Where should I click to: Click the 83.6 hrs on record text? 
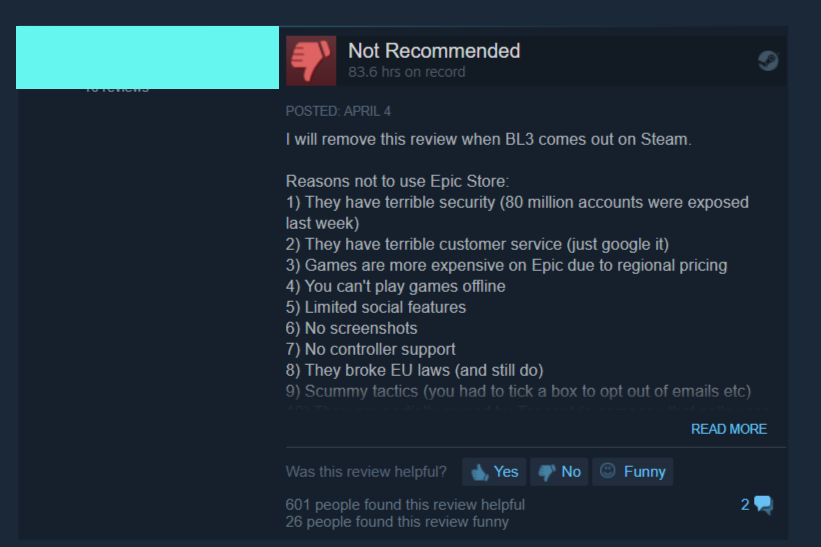click(407, 72)
